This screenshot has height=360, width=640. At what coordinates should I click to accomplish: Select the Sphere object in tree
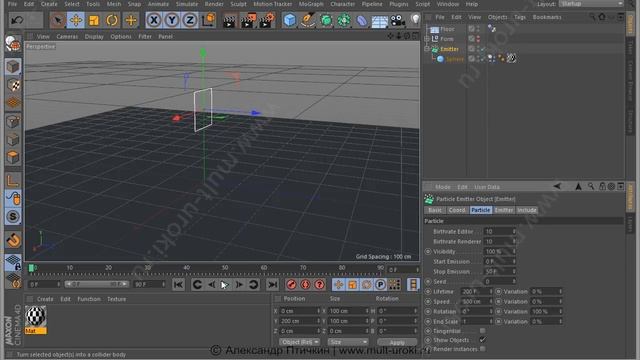pyautogui.click(x=454, y=59)
